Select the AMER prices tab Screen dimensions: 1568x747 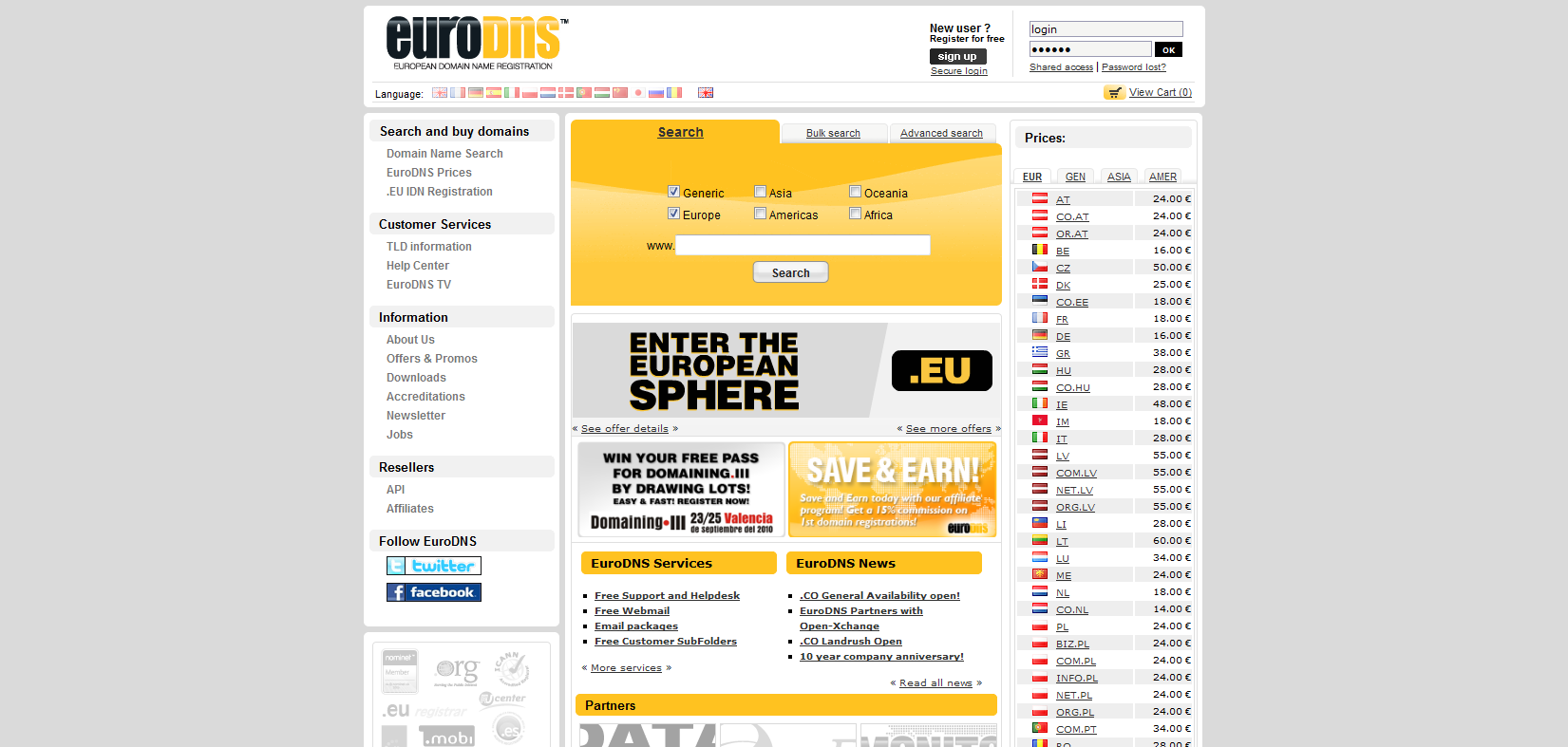tap(1162, 177)
